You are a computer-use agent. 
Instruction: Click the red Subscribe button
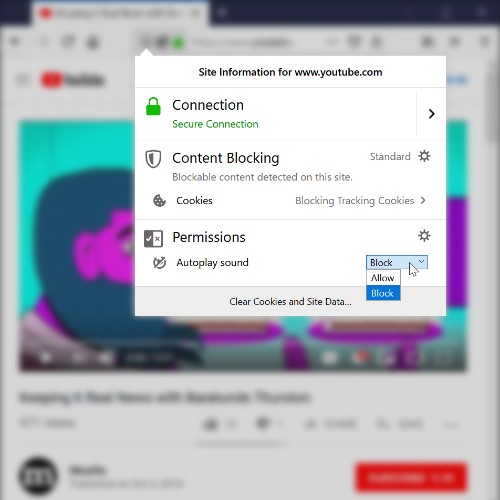(411, 477)
